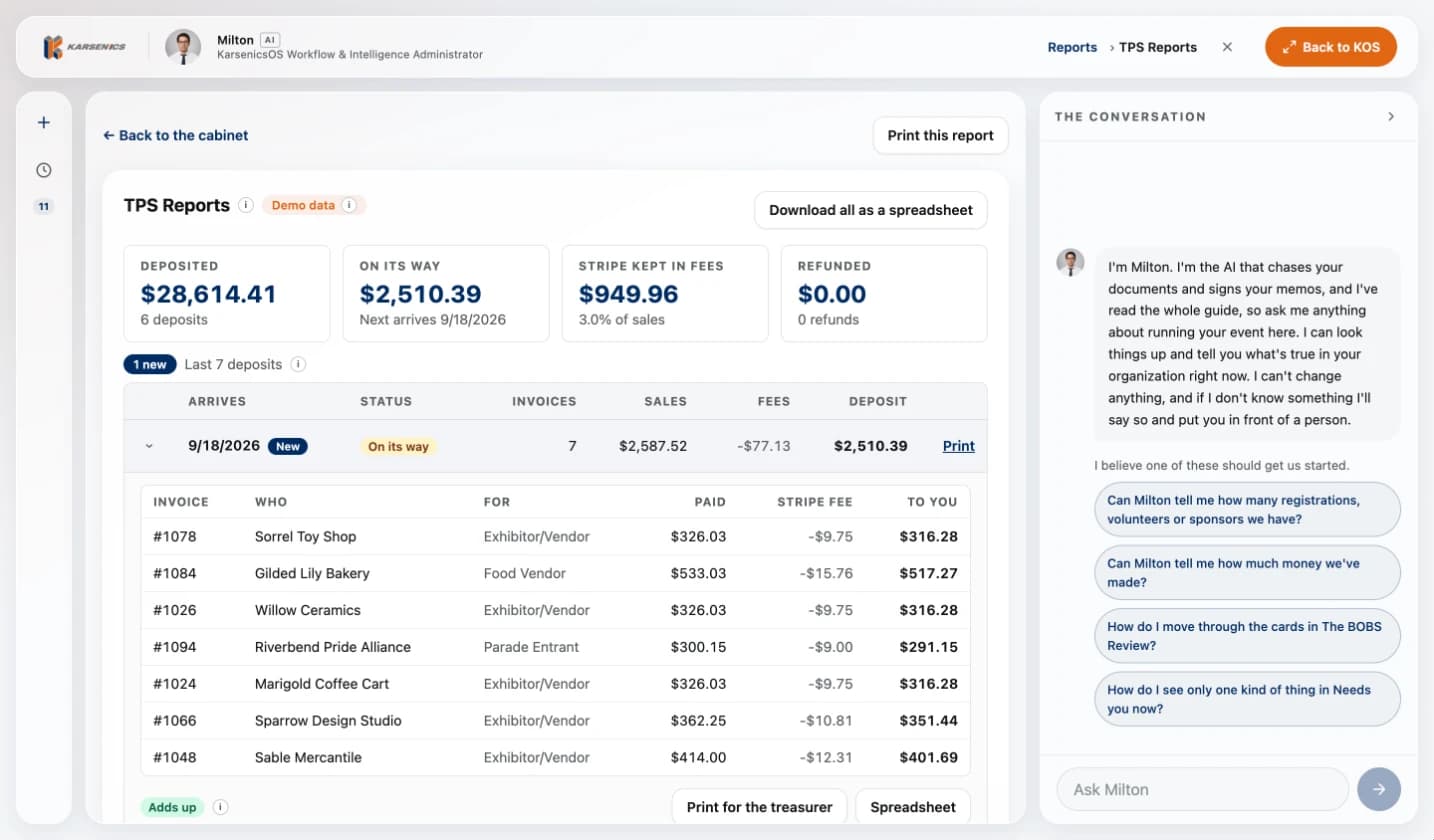Screen dimensions: 1434x840
Task: Click the Deposit column header
Action: click(x=878, y=401)
